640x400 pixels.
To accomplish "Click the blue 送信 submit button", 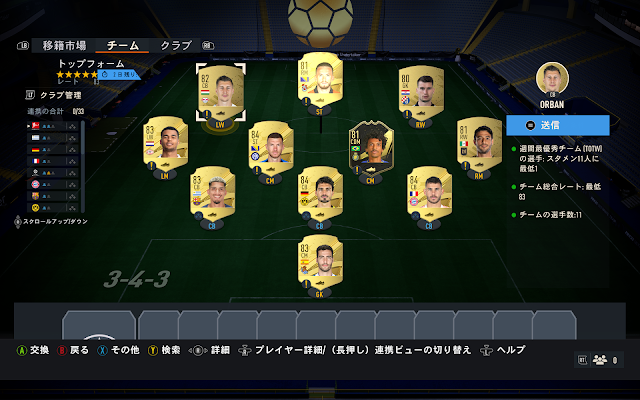I will point(558,125).
